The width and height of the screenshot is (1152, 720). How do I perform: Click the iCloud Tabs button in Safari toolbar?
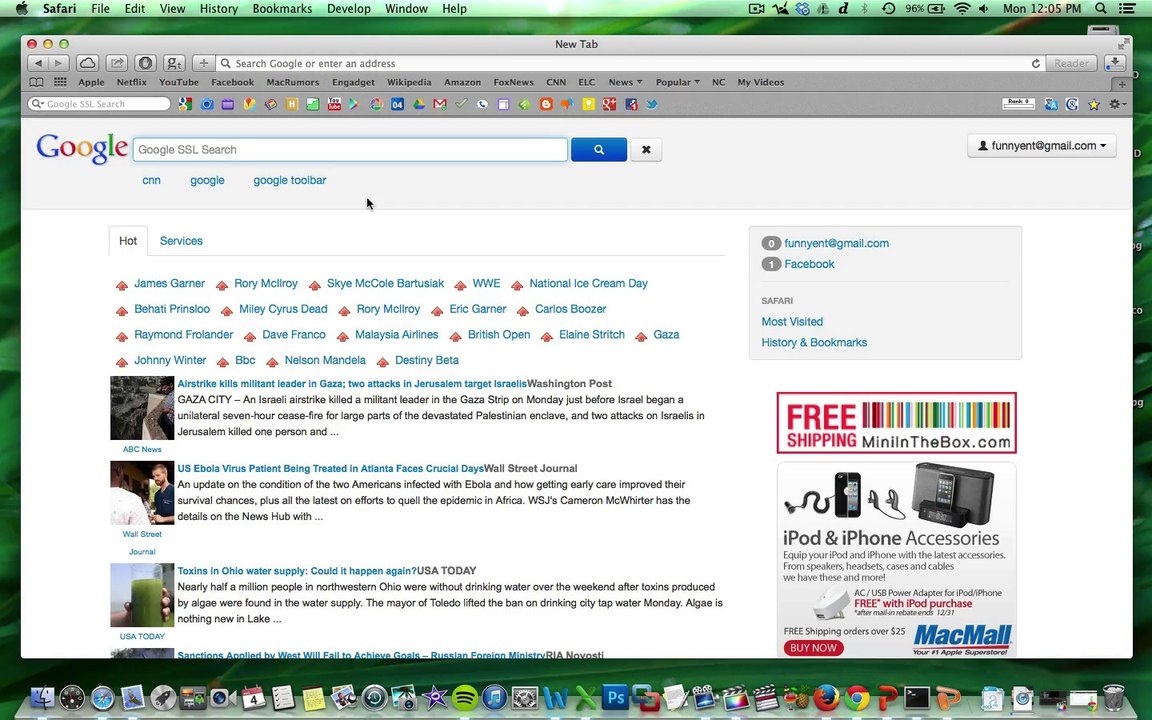tap(87, 63)
